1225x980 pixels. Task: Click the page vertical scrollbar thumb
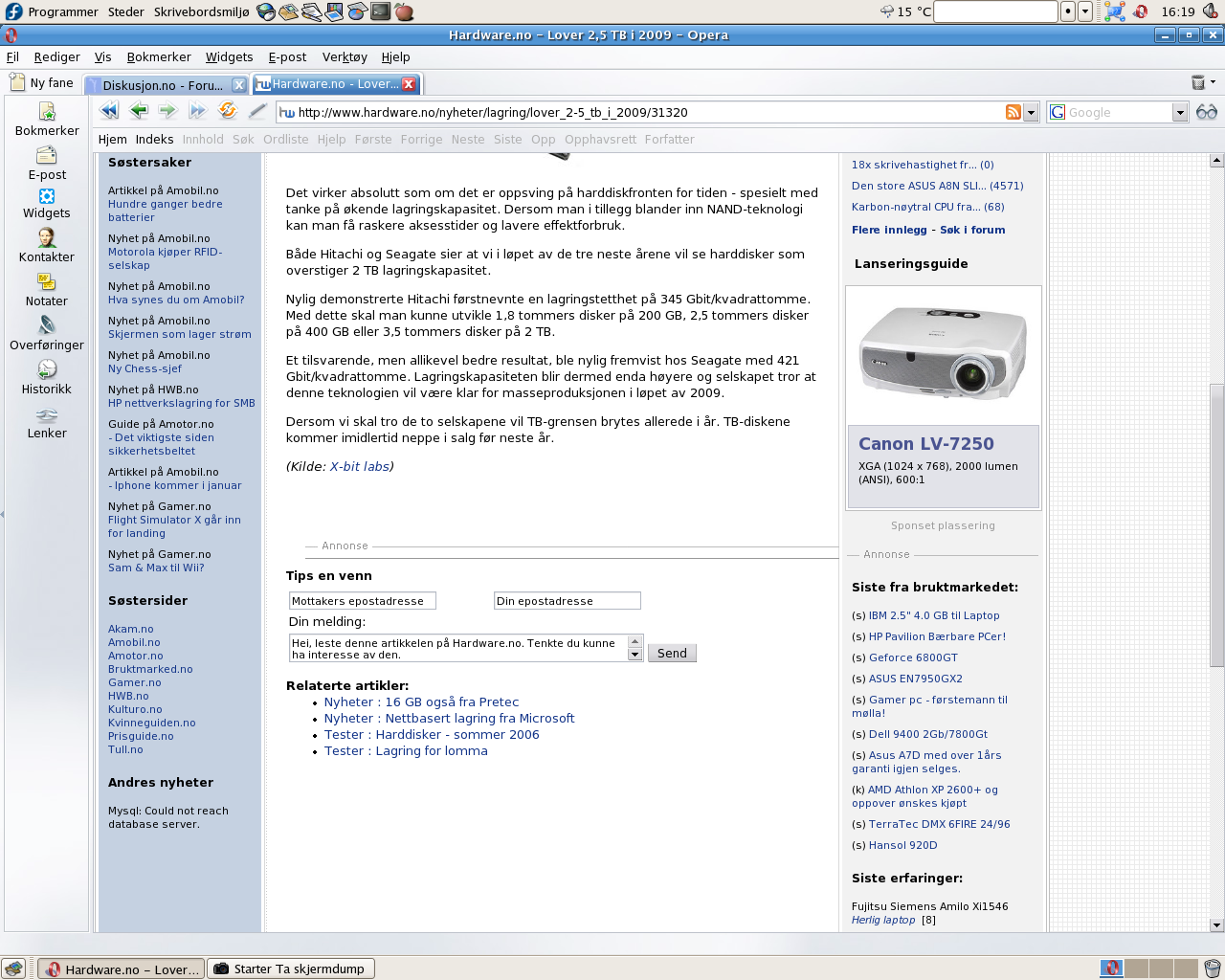[x=1216, y=524]
